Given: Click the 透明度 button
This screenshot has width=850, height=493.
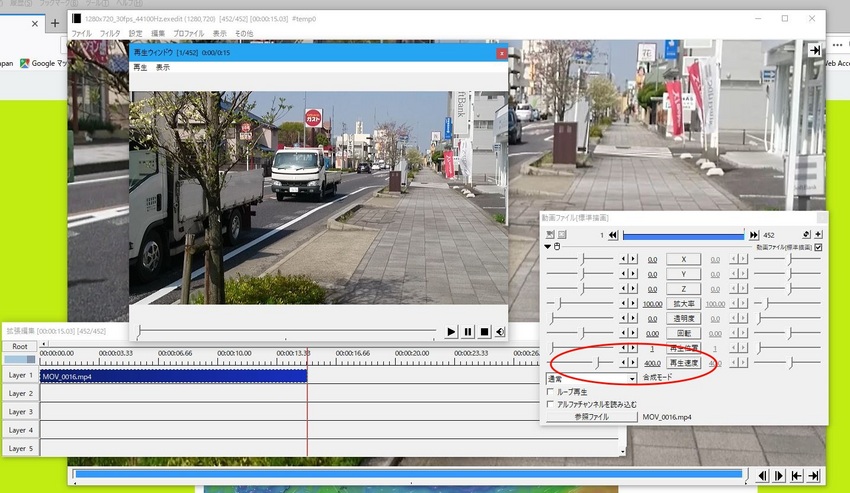Looking at the screenshot, I should pos(684,318).
